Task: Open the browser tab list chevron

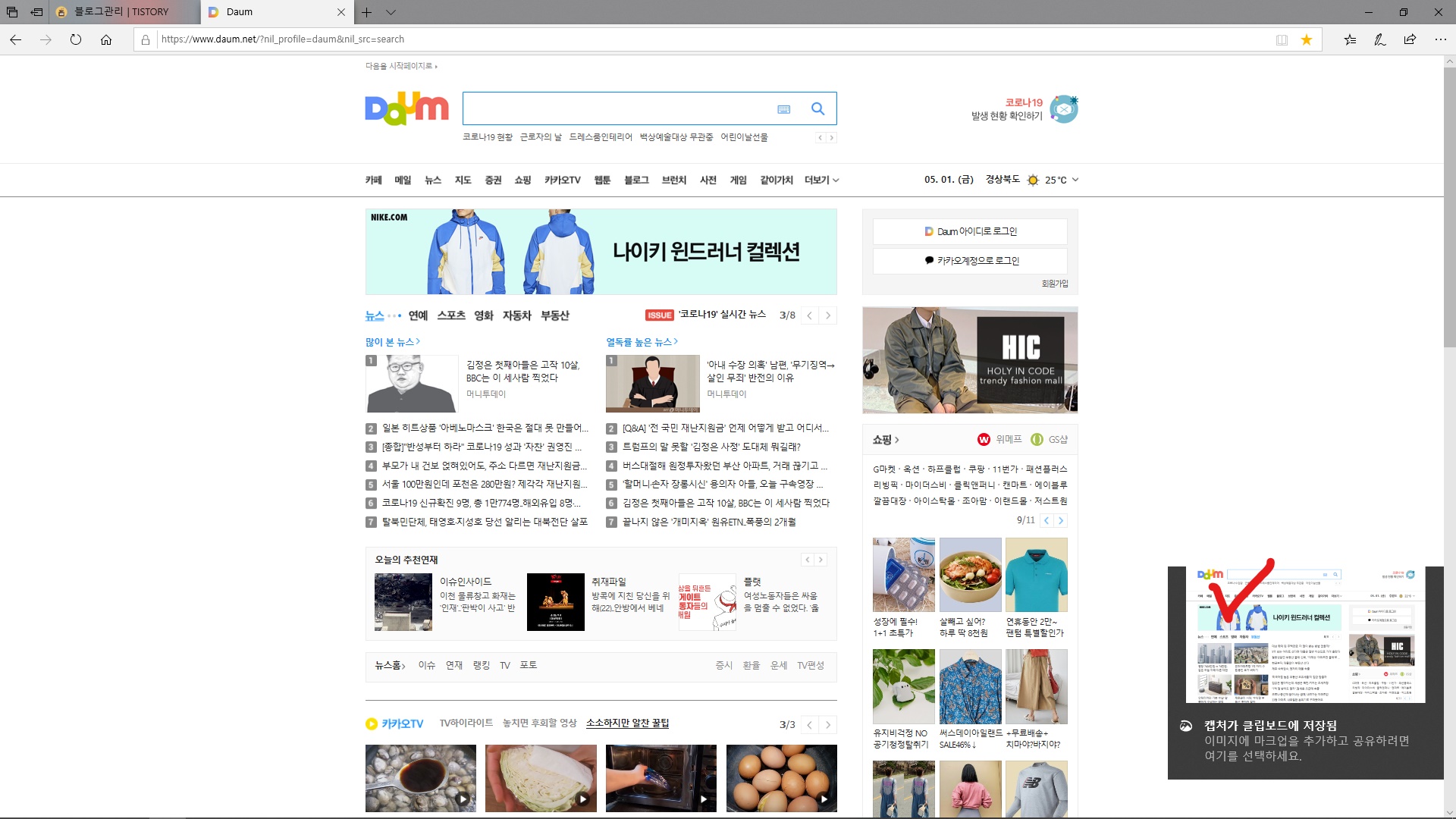Action: pyautogui.click(x=391, y=12)
